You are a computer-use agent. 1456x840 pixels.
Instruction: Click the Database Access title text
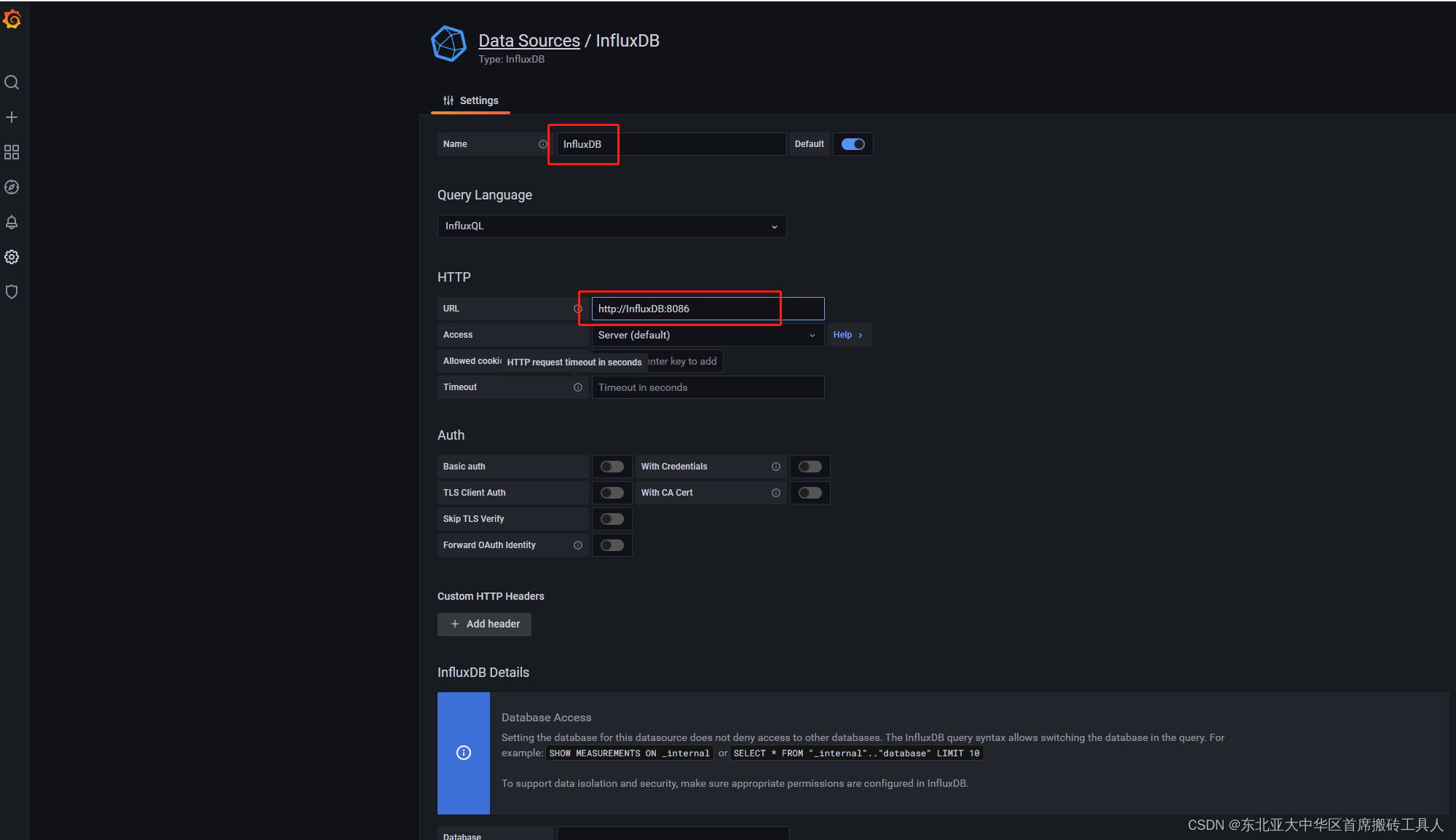[547, 718]
